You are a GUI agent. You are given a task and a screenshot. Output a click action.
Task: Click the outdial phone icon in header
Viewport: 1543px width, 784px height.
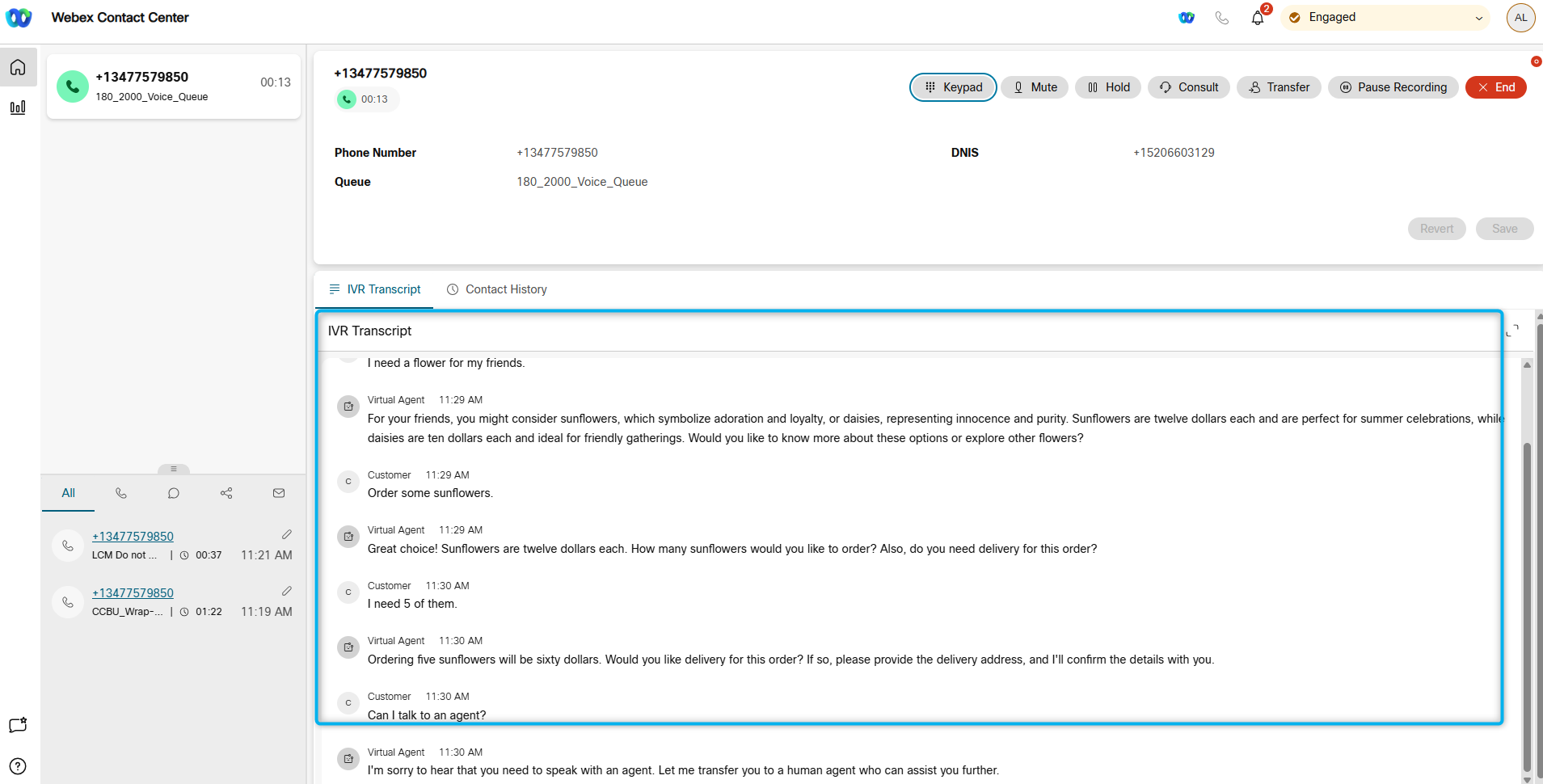pos(1221,18)
